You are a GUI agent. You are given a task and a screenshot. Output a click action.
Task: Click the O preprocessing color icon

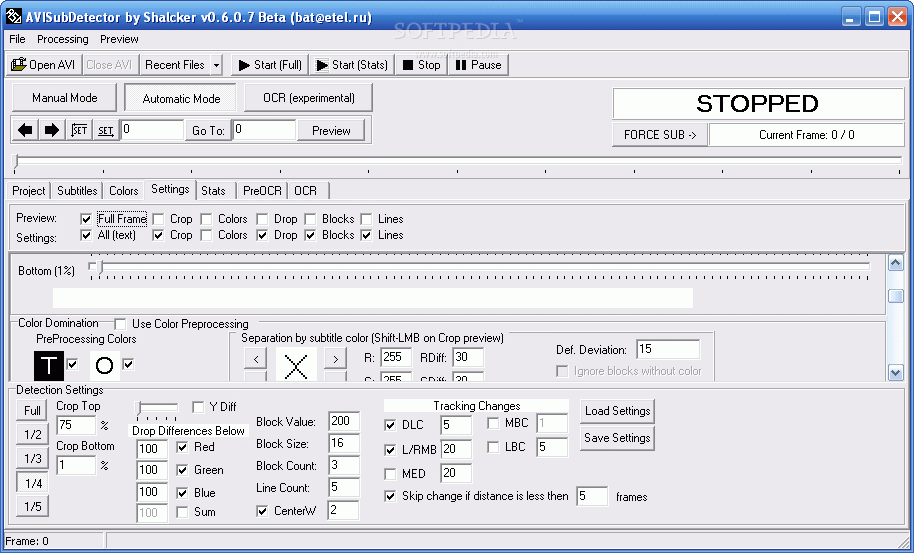(x=104, y=365)
